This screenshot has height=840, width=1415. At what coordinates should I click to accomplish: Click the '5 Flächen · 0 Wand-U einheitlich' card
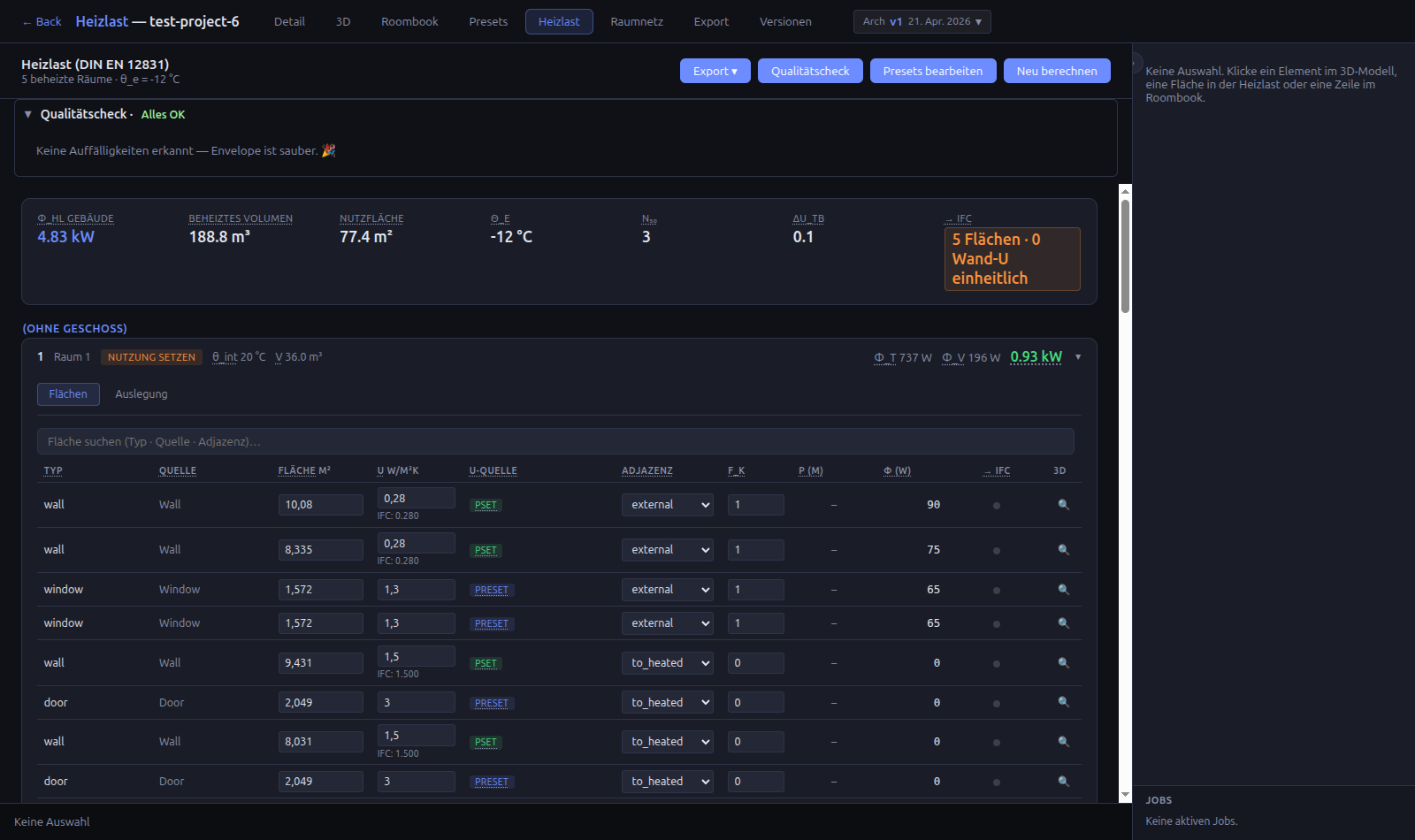[x=1012, y=259]
